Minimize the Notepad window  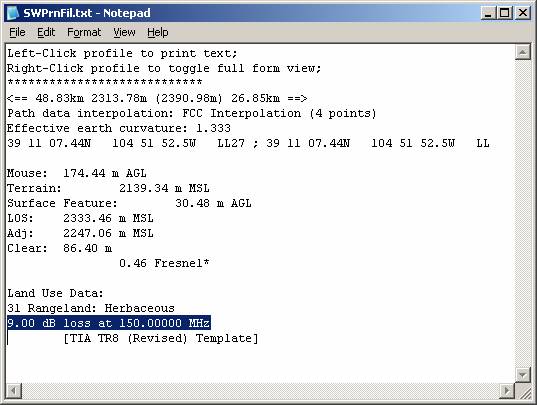click(x=488, y=13)
